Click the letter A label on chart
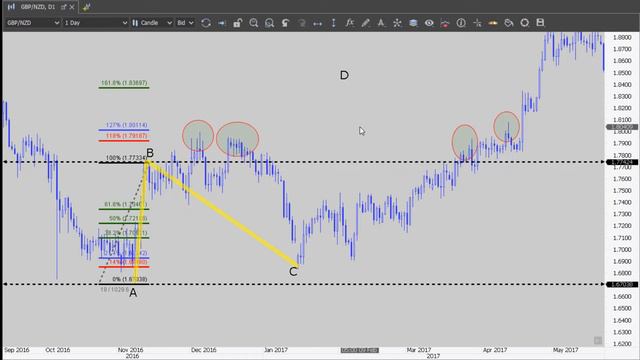This screenshot has height=360, width=640. [133, 293]
